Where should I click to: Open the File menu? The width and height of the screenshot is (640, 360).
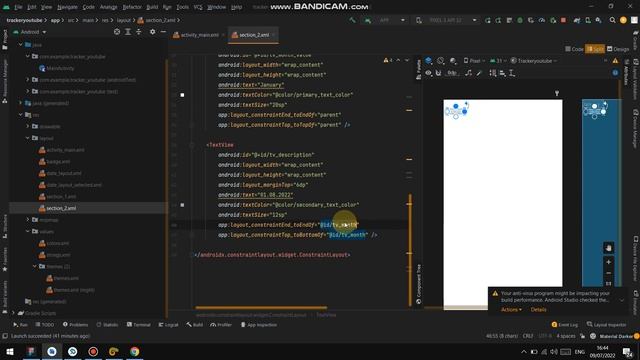coord(18,7)
